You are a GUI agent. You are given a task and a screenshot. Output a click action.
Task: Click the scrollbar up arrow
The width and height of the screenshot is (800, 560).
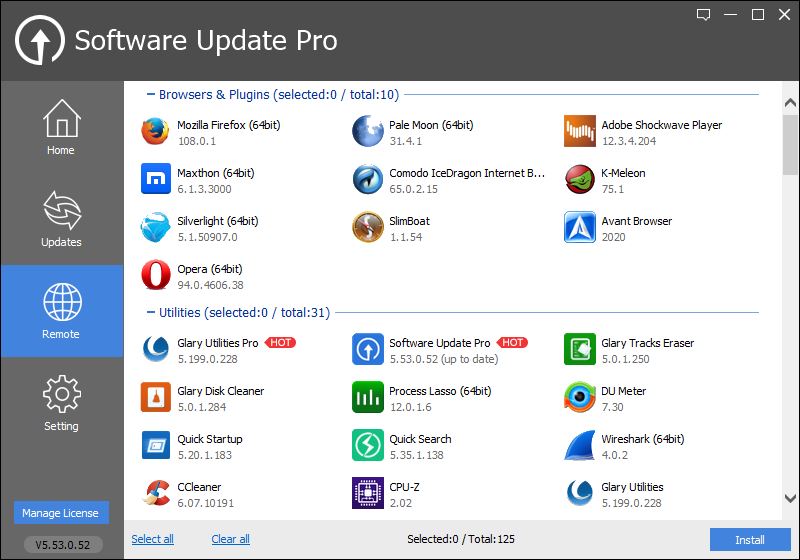[x=790, y=103]
